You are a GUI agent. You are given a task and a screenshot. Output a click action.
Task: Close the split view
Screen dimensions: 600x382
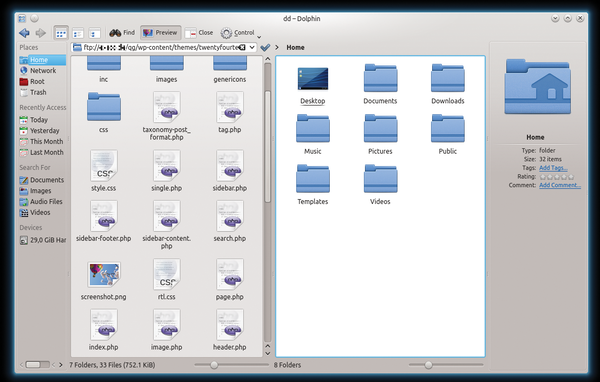199,33
